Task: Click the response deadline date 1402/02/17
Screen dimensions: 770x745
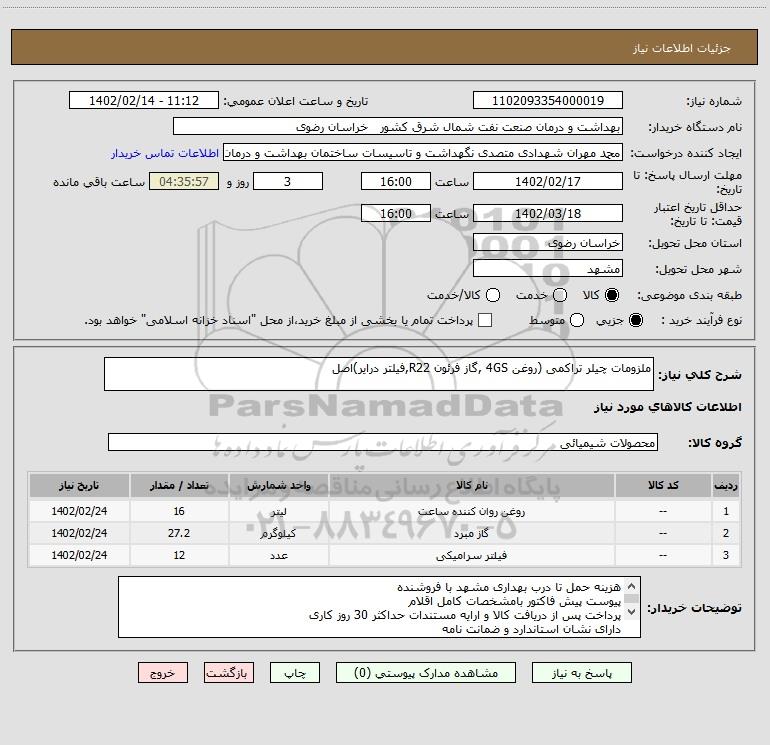Action: pyautogui.click(x=548, y=181)
